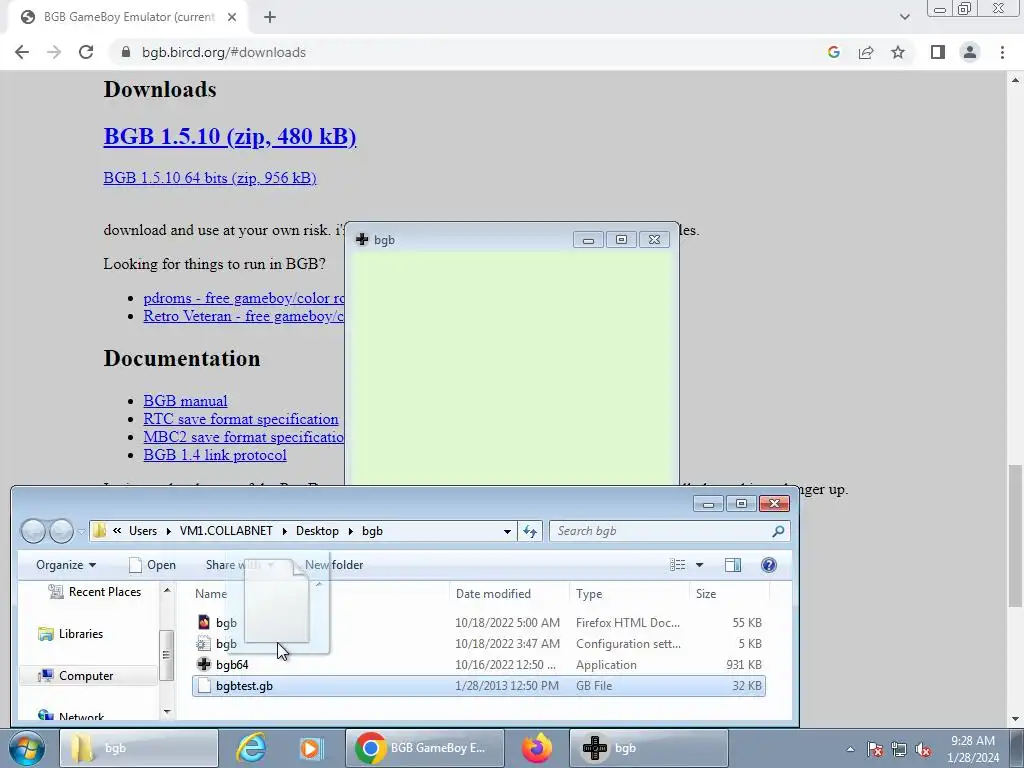Viewport: 1024px width, 768px height.
Task: Select the bgbtest.gb file
Action: [x=479, y=686]
